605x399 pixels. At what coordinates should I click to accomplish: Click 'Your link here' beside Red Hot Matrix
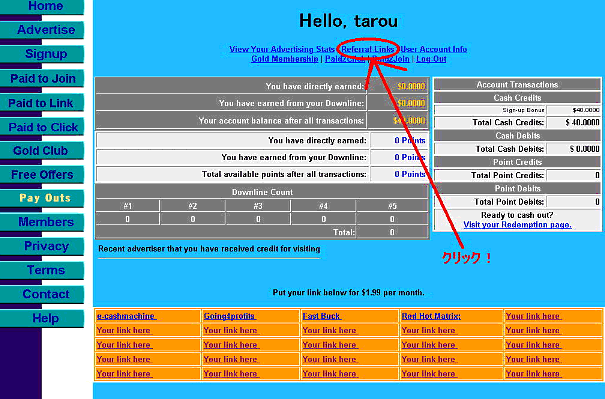pos(533,316)
